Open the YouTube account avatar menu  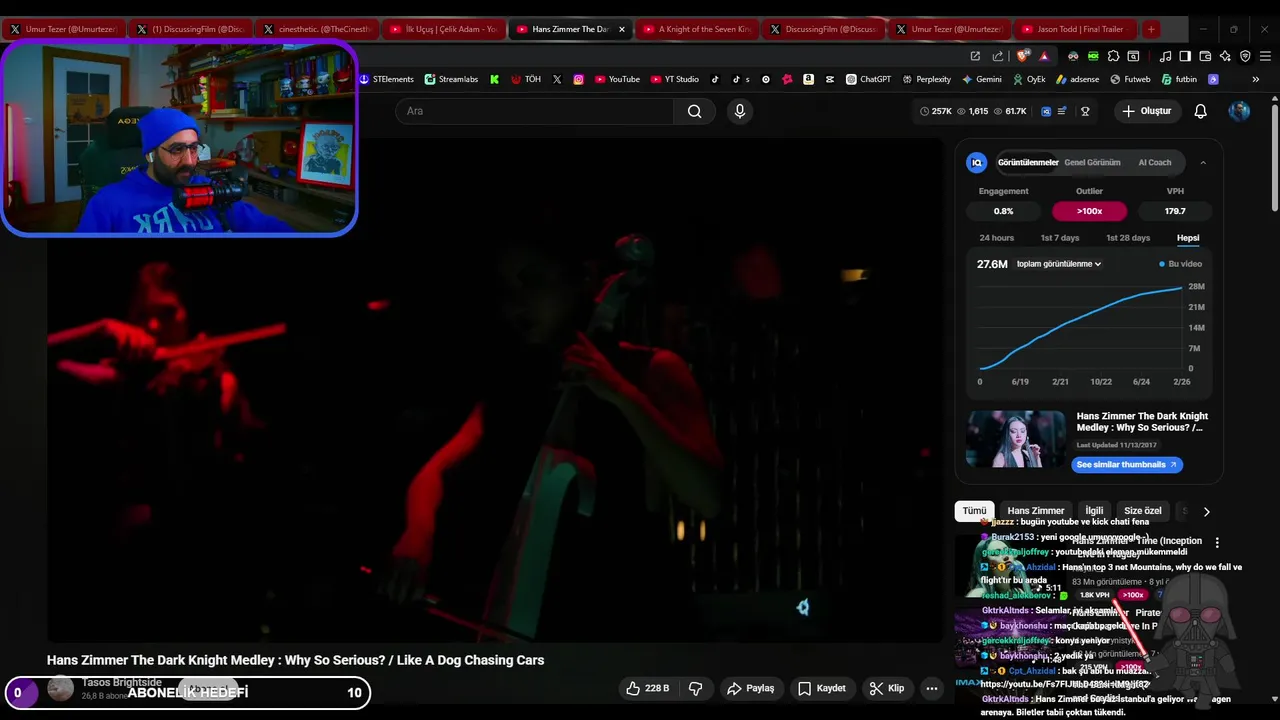1239,111
